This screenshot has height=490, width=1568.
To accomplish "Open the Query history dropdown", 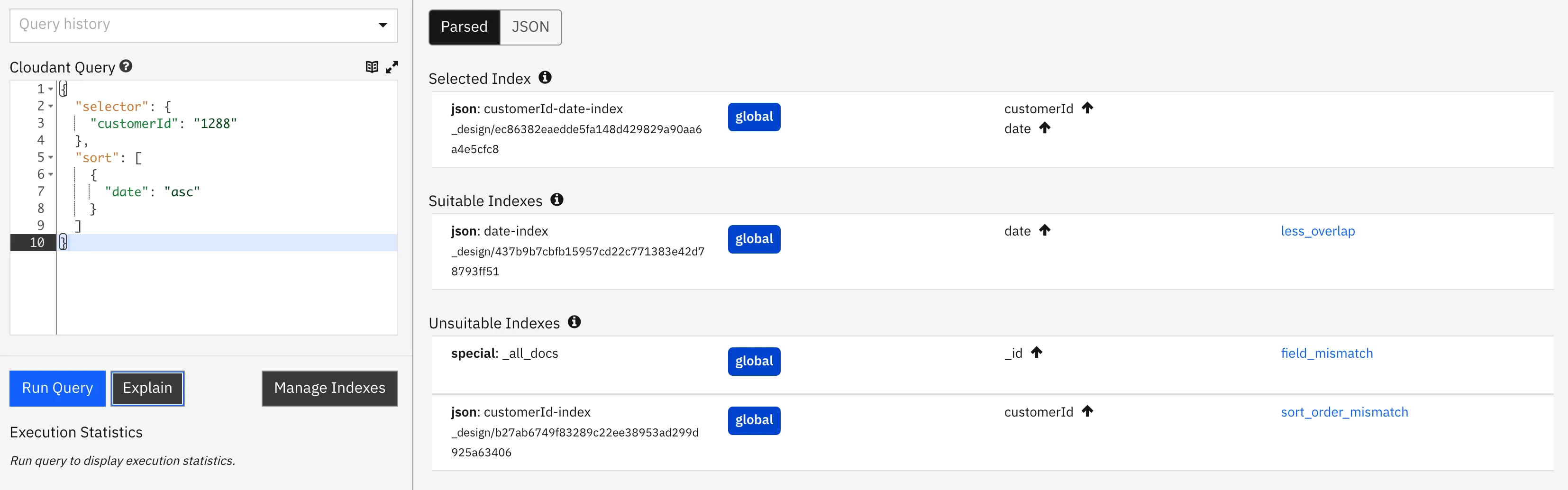I will (x=203, y=25).
